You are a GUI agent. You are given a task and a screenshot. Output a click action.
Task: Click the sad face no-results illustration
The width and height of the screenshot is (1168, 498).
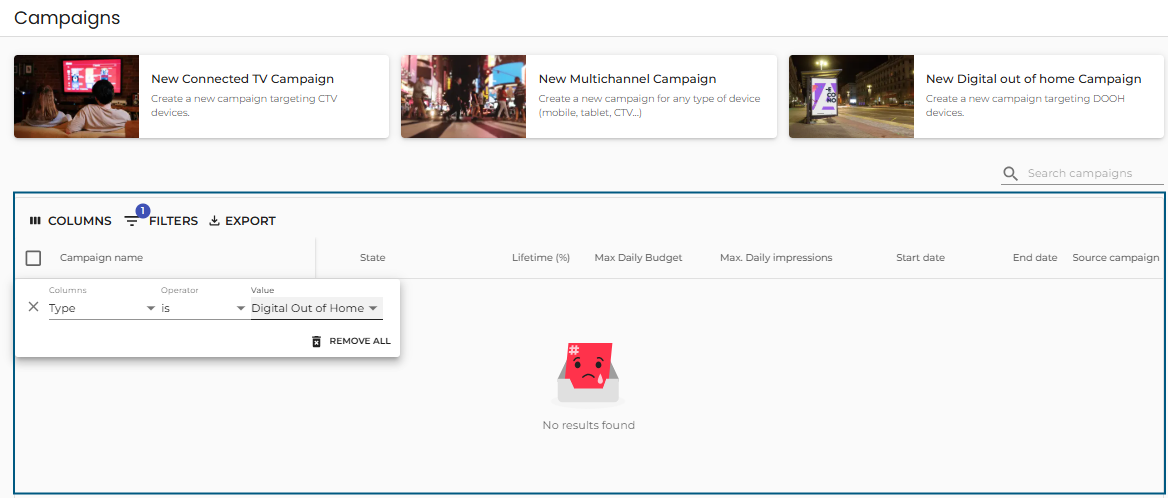tap(588, 373)
